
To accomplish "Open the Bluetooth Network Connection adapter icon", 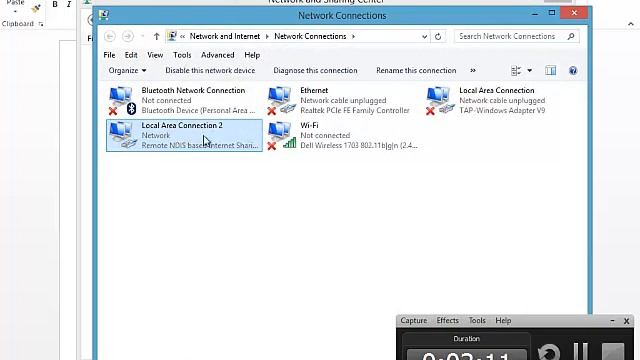I will [x=122, y=100].
